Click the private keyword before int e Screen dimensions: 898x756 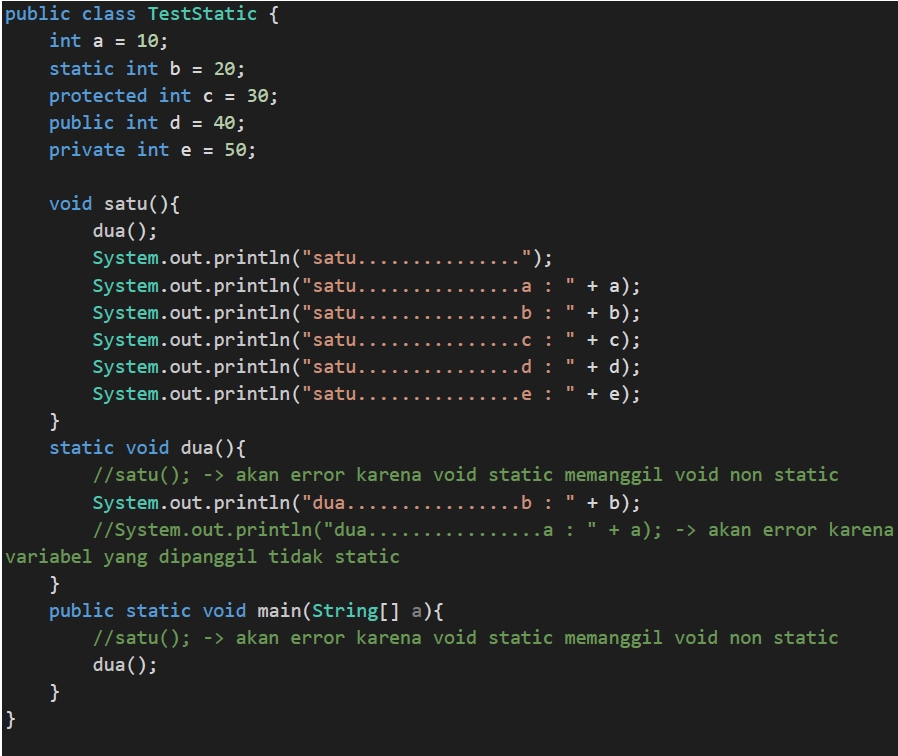[x=87, y=150]
